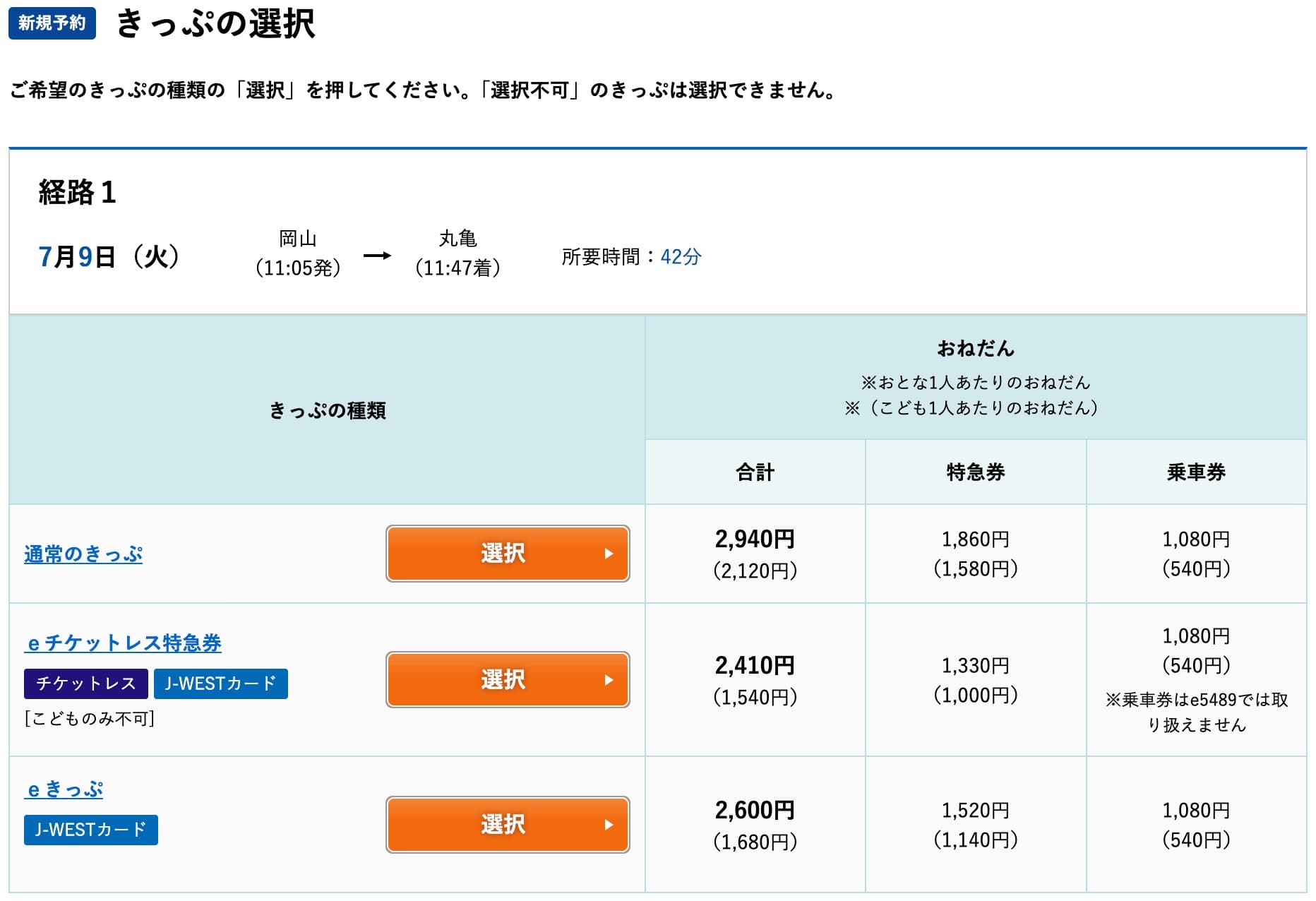Click the date 7月9日（火）

109,256
